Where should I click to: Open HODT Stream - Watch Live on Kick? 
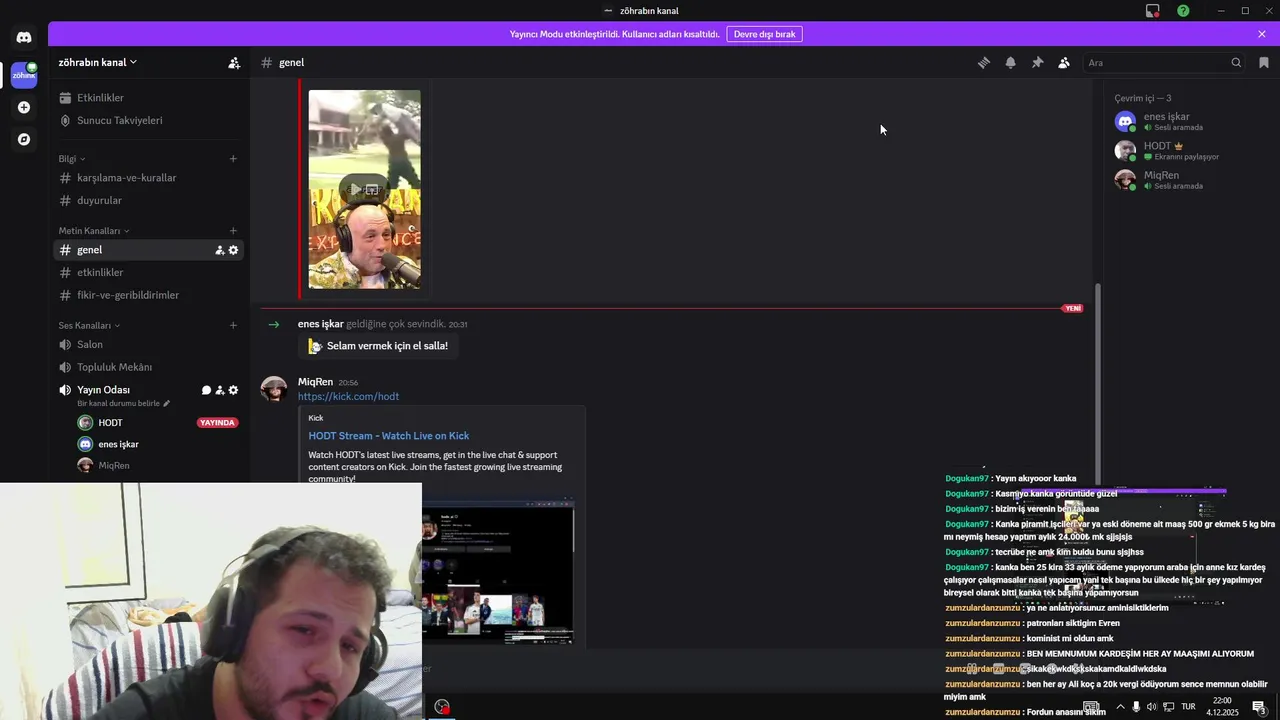388,436
